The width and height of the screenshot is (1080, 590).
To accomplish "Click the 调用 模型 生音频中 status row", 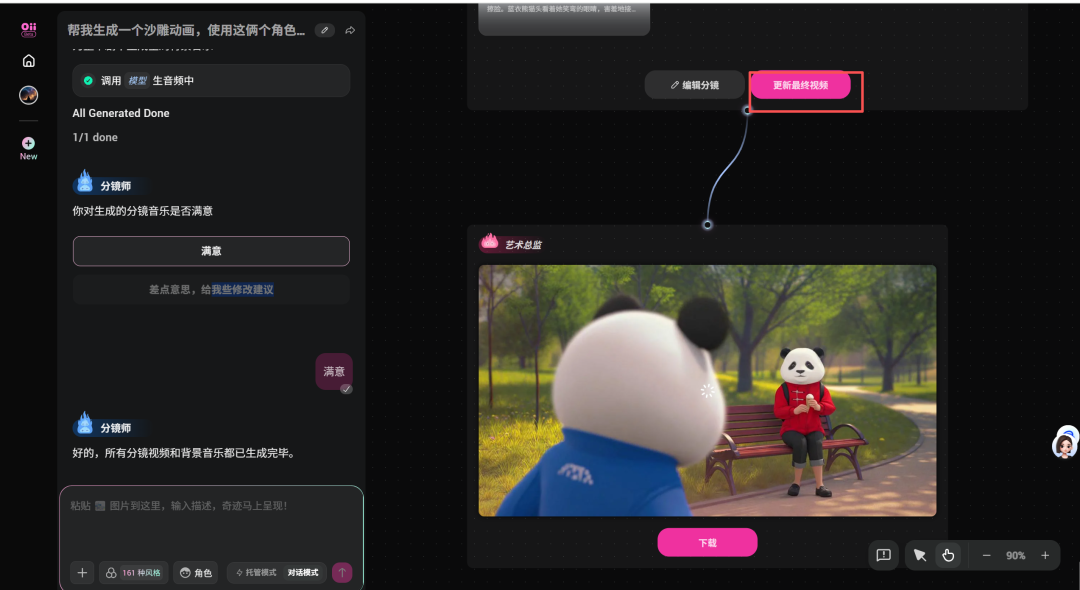I will click(x=211, y=81).
